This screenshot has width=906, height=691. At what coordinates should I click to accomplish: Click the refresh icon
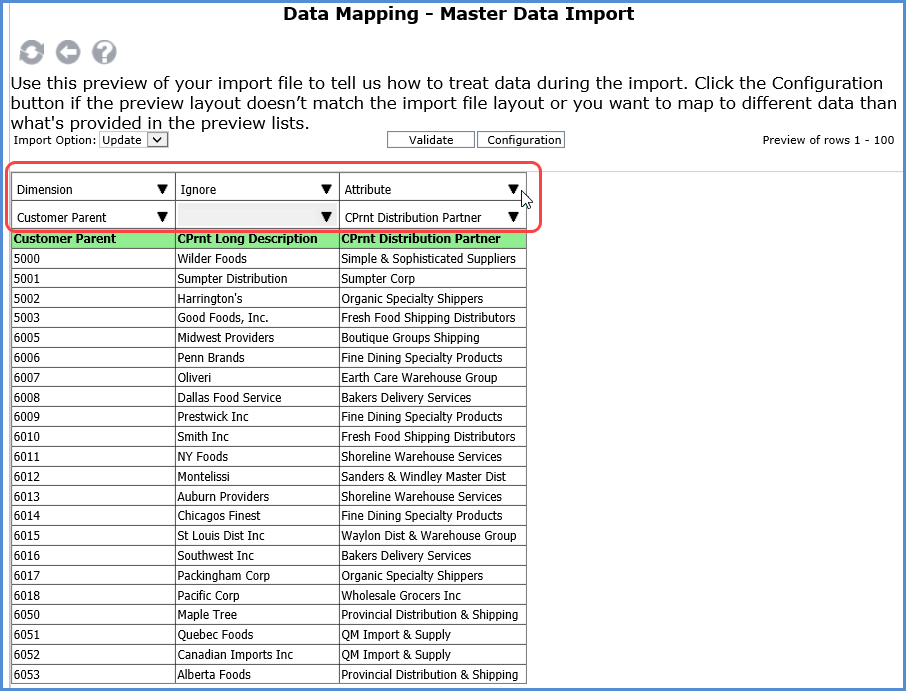pos(31,52)
